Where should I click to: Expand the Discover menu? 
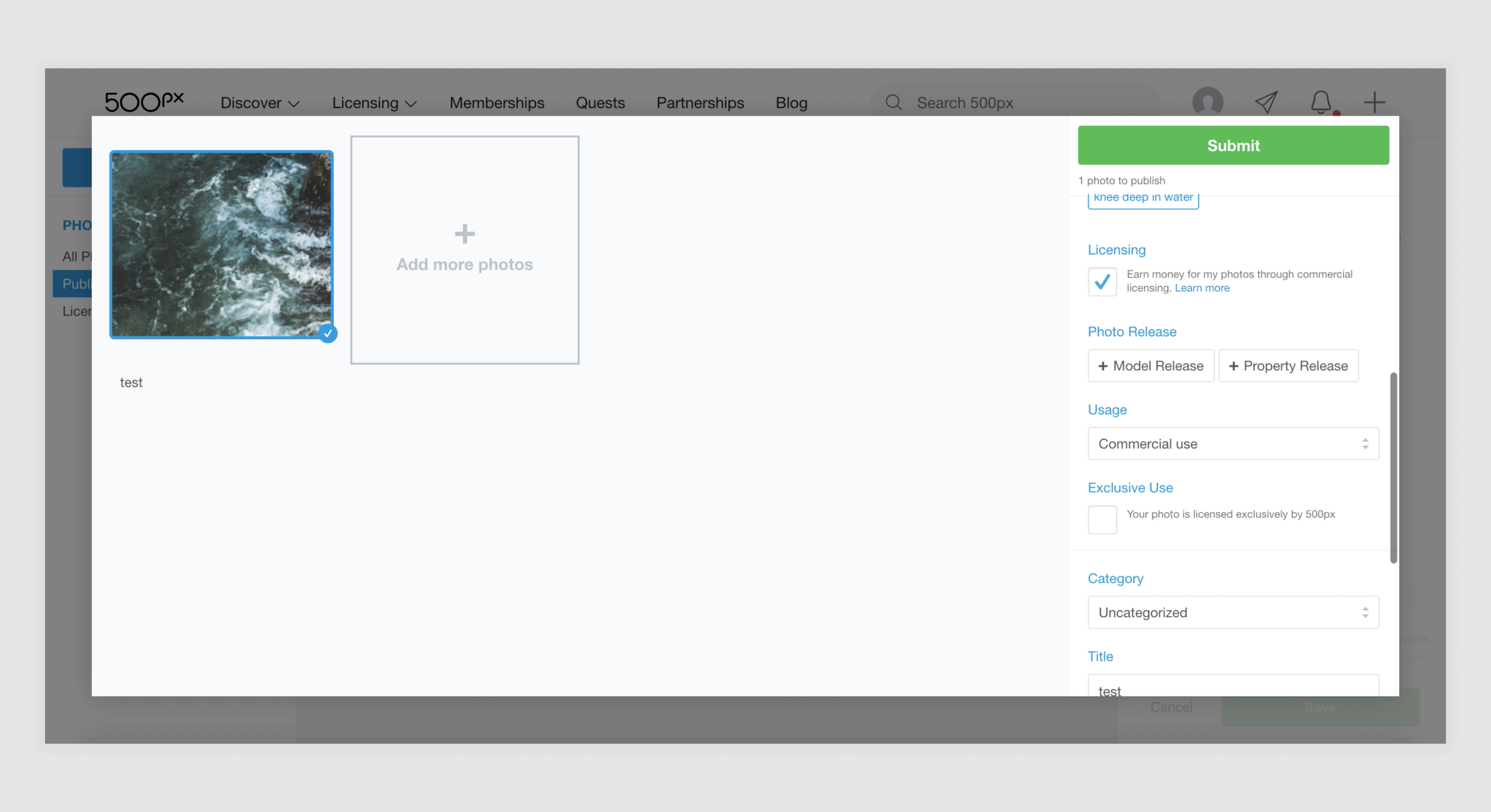point(259,103)
